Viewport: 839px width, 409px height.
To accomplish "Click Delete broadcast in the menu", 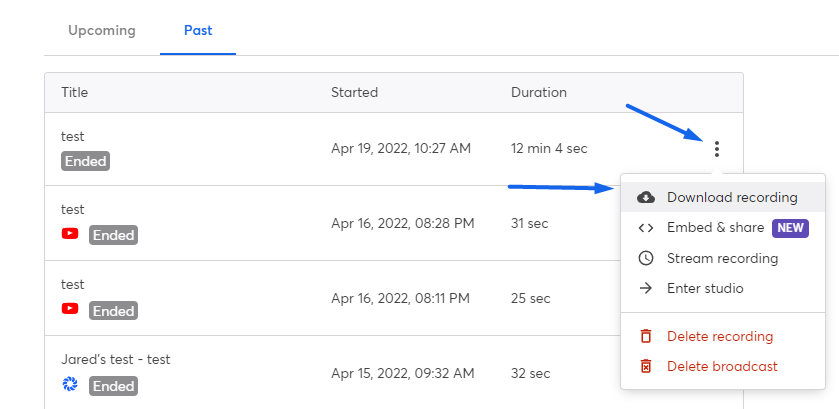I will pyautogui.click(x=723, y=367).
